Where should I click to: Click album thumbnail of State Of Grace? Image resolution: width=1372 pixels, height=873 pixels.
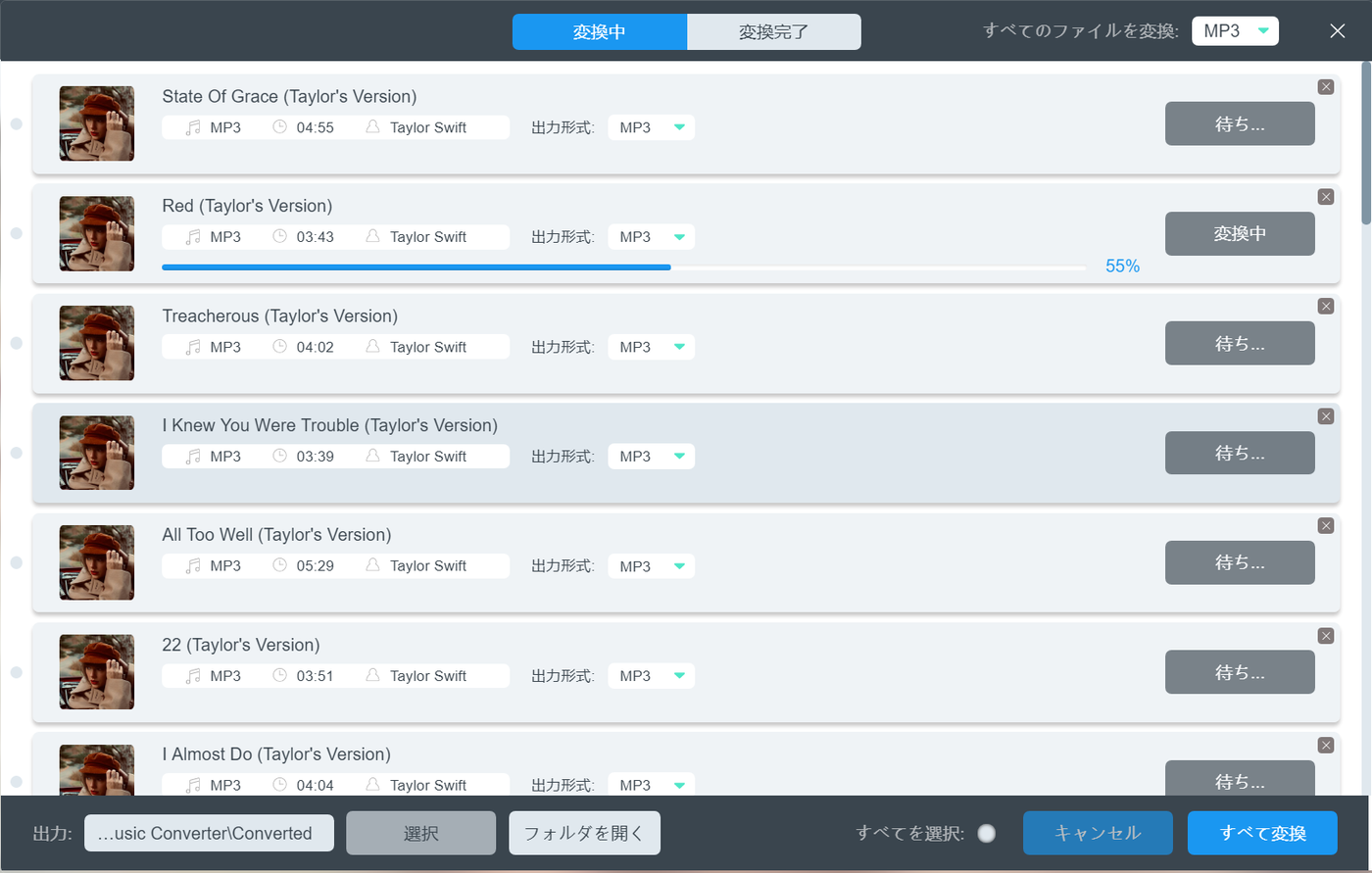(97, 123)
